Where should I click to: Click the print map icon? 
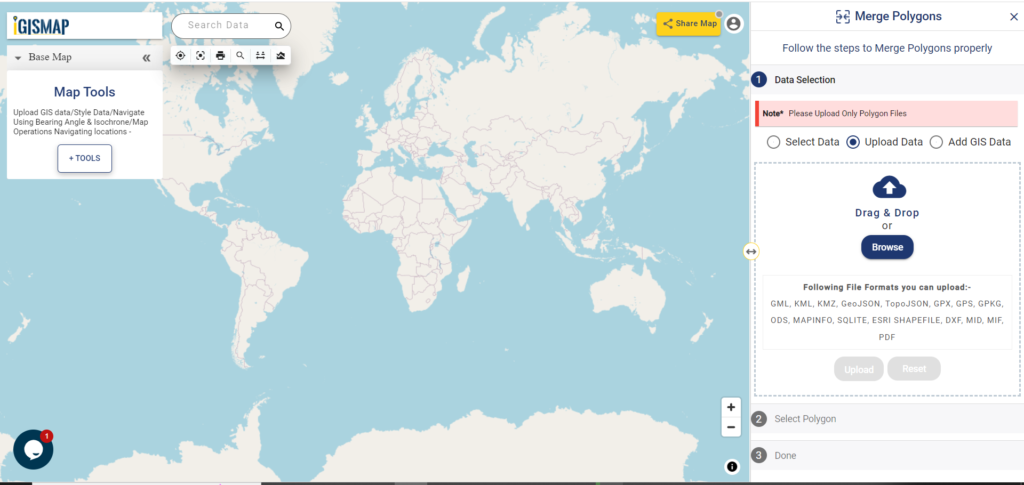point(221,55)
